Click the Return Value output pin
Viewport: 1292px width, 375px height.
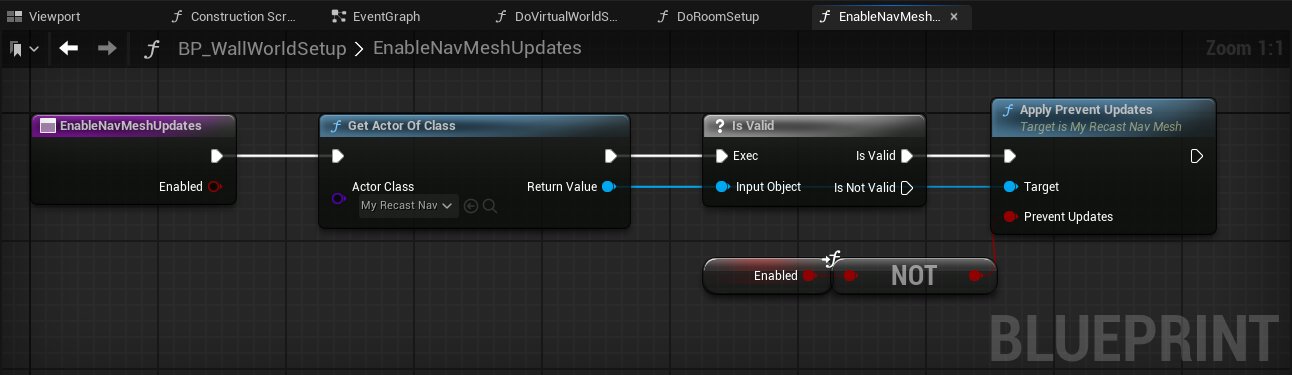point(609,187)
